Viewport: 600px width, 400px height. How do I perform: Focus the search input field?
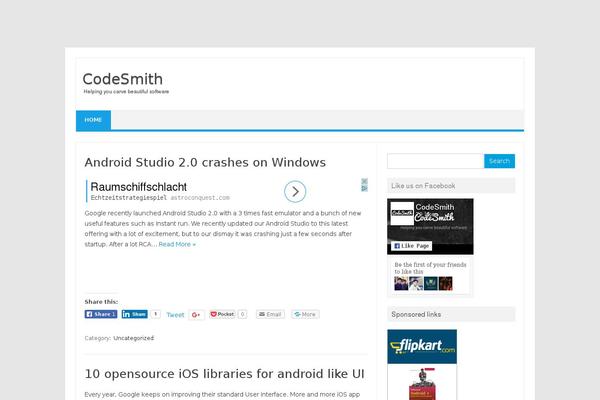click(435, 161)
